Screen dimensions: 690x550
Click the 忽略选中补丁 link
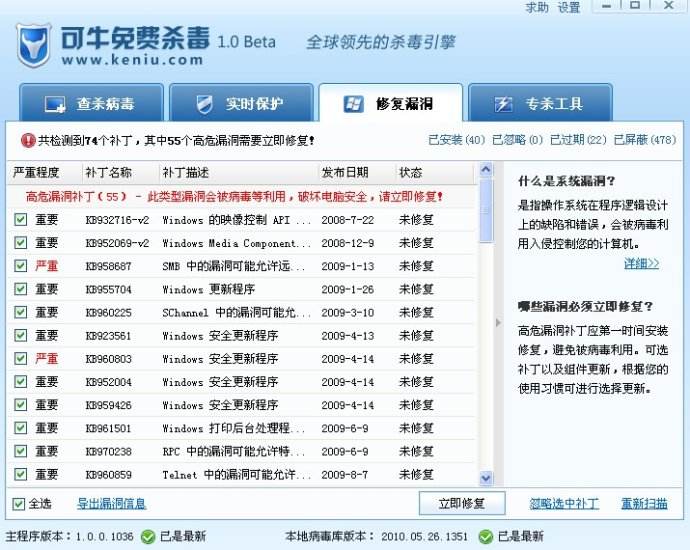pyautogui.click(x=564, y=504)
